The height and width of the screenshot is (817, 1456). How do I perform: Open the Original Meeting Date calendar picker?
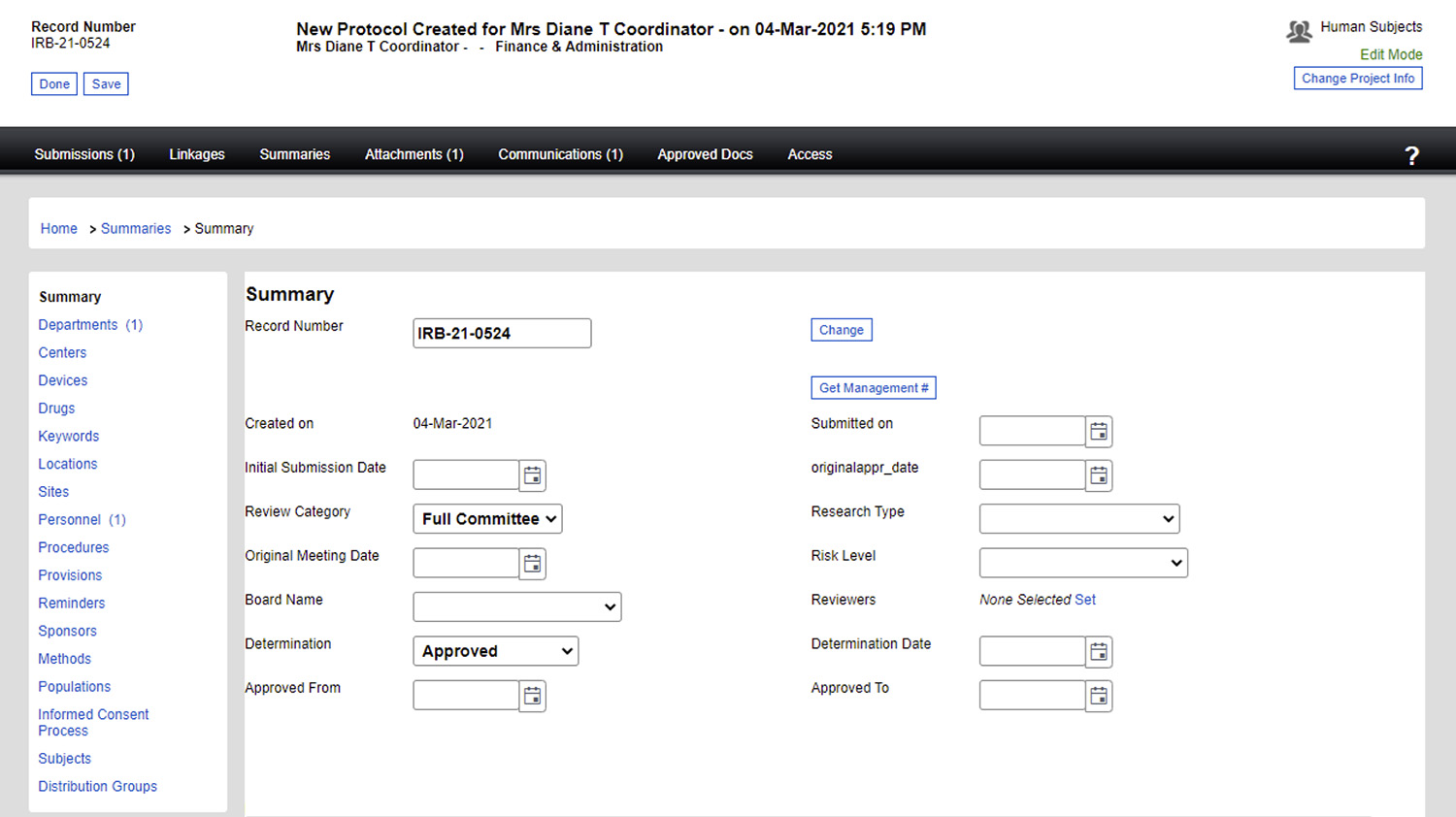tap(532, 563)
